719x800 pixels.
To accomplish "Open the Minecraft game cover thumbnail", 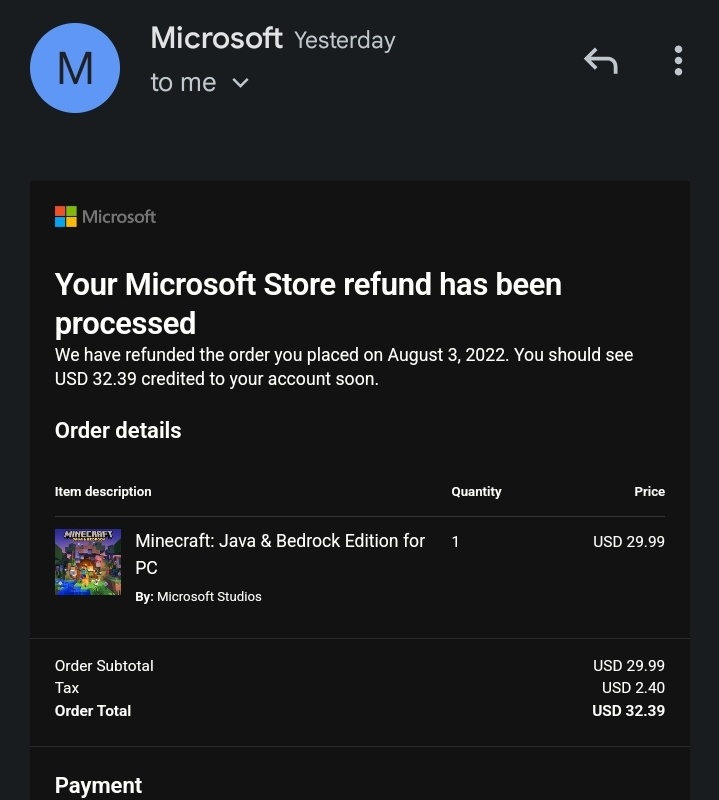I will click(x=88, y=562).
